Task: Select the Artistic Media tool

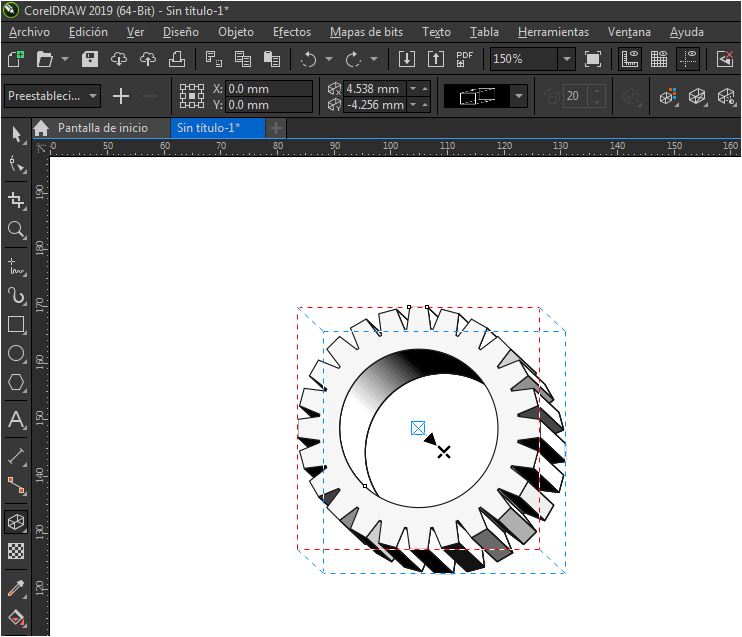Action: (x=17, y=296)
